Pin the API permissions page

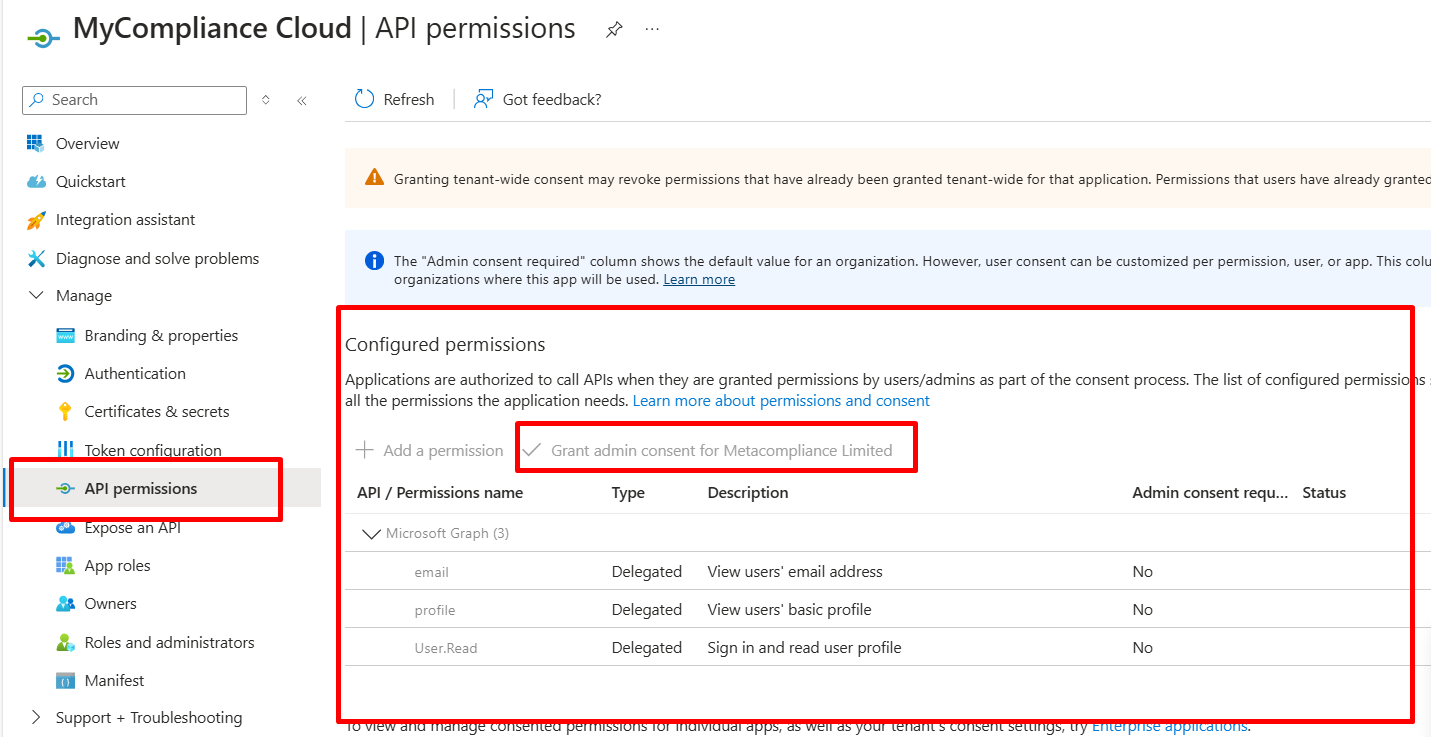click(614, 30)
